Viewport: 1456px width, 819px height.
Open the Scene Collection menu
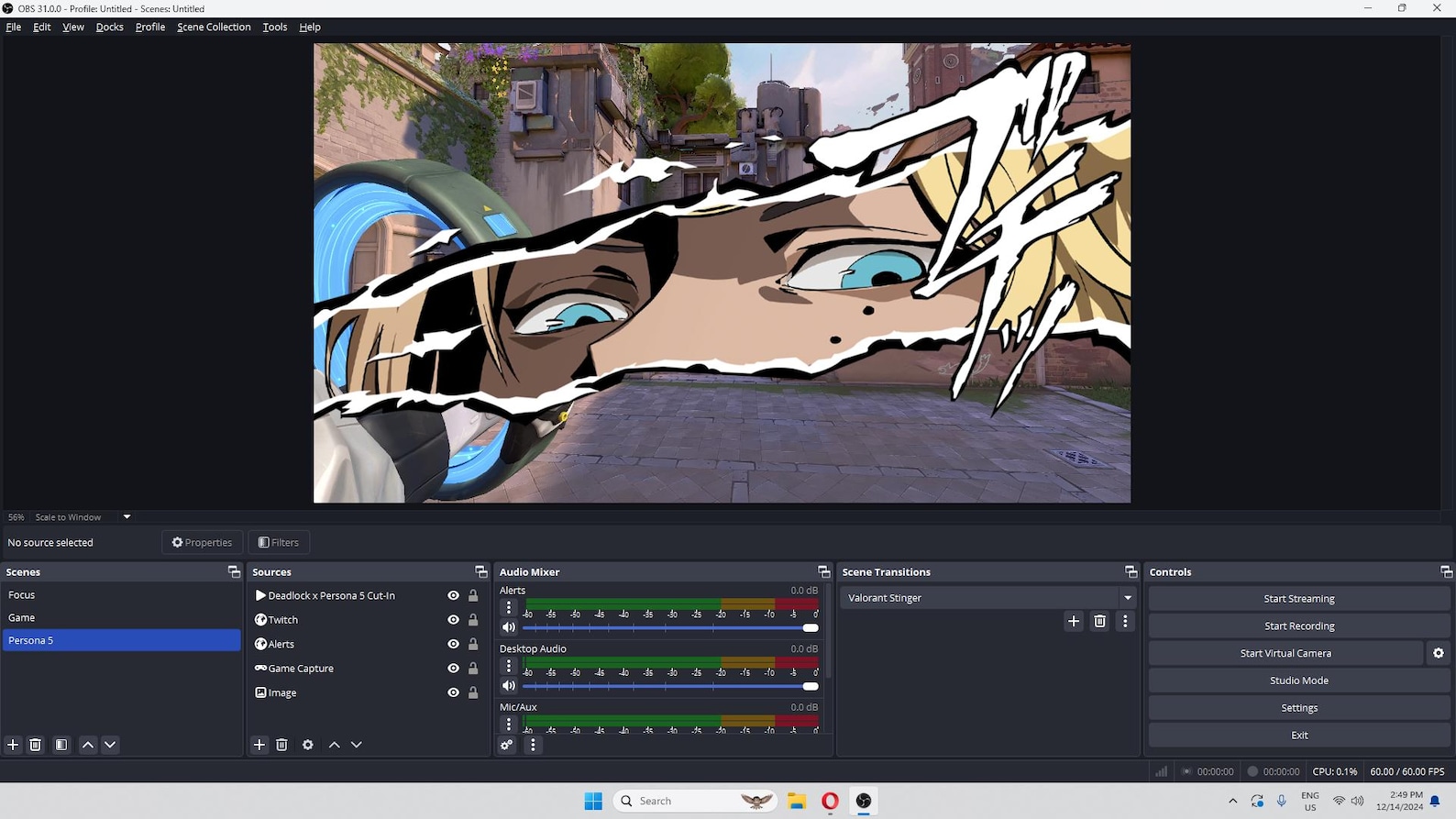(214, 27)
